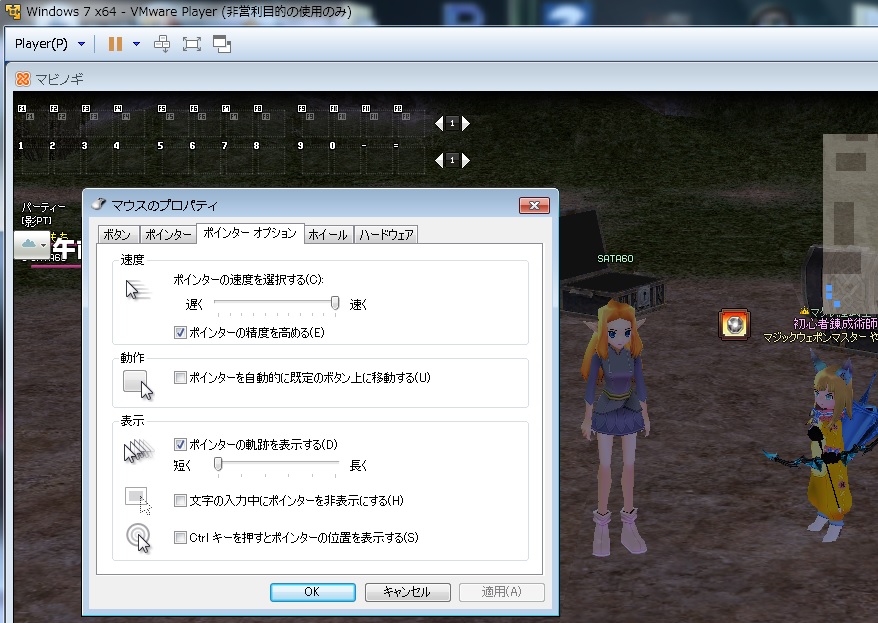The width and height of the screenshot is (878, 623).
Task: Click the pointer speed cursor icon
Action: point(137,289)
